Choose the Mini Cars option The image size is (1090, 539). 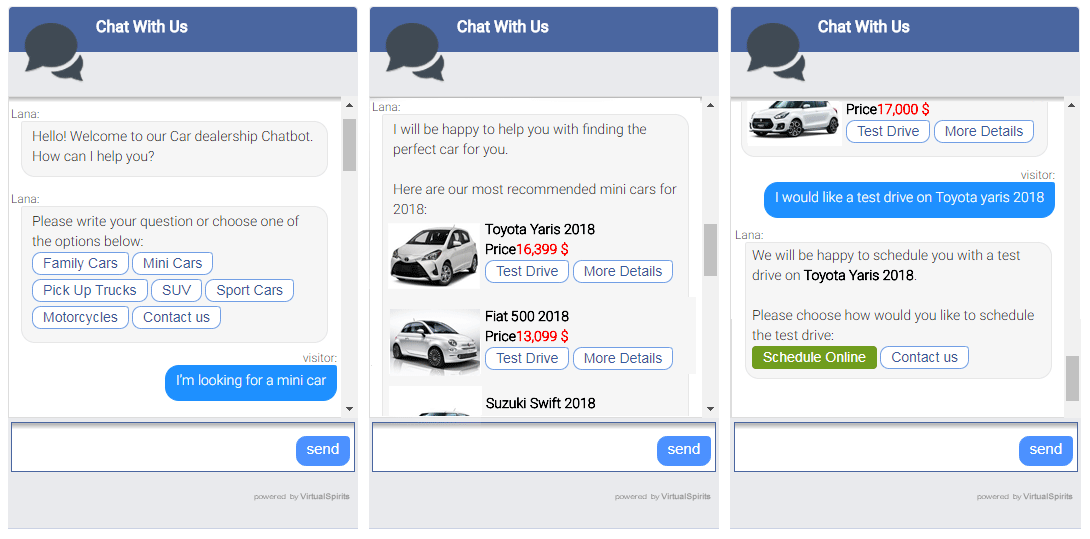click(x=172, y=264)
